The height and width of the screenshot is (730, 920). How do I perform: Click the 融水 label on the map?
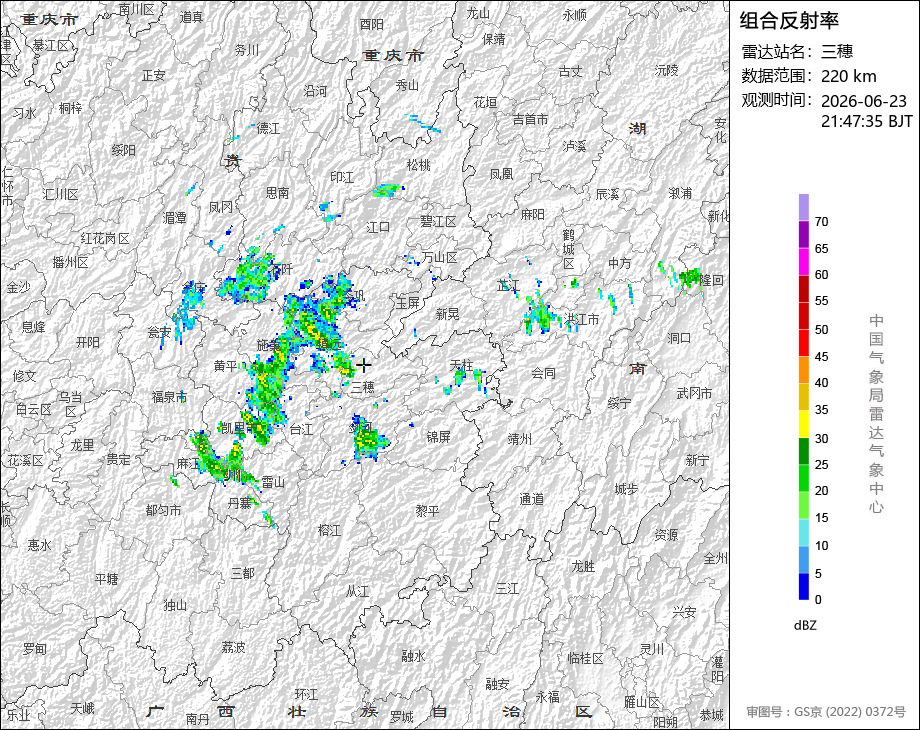[x=413, y=656]
